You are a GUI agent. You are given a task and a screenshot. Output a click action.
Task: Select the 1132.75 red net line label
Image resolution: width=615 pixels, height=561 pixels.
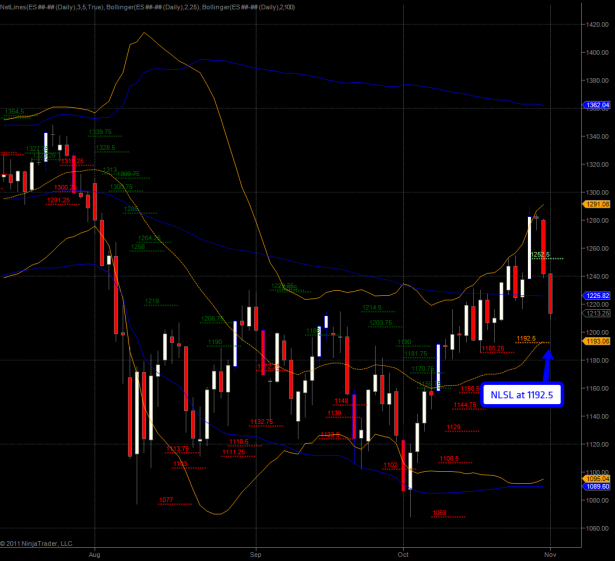(262, 421)
